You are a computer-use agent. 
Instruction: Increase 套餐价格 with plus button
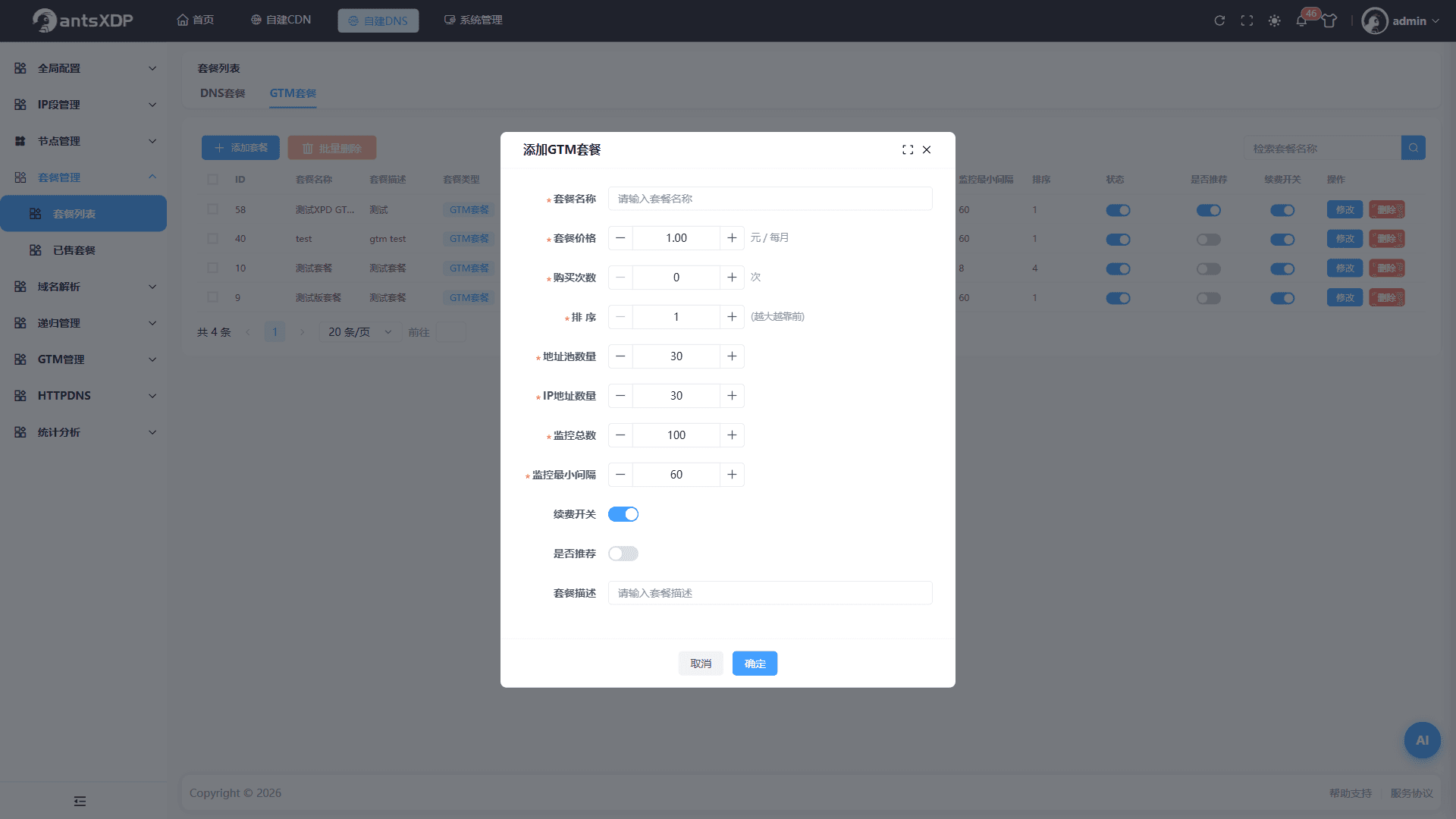click(732, 238)
